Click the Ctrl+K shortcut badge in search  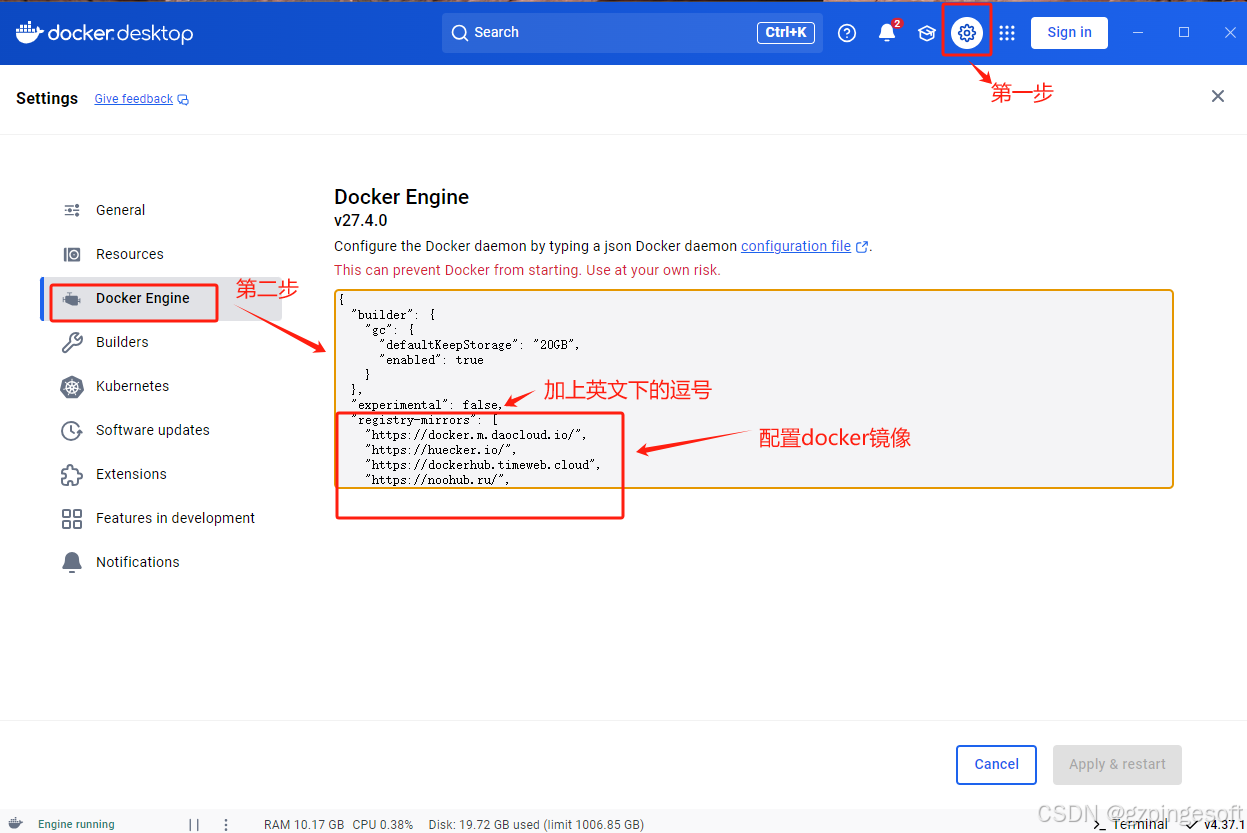(x=785, y=33)
